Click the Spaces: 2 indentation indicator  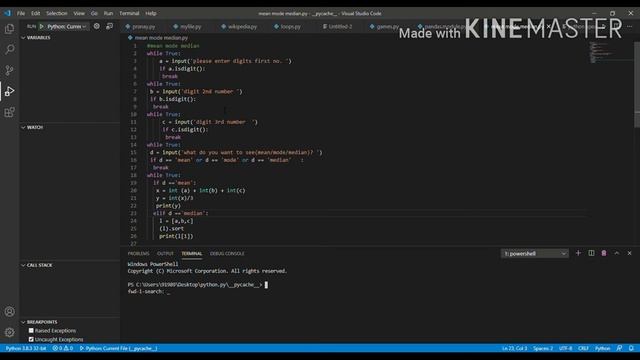pyautogui.click(x=543, y=348)
